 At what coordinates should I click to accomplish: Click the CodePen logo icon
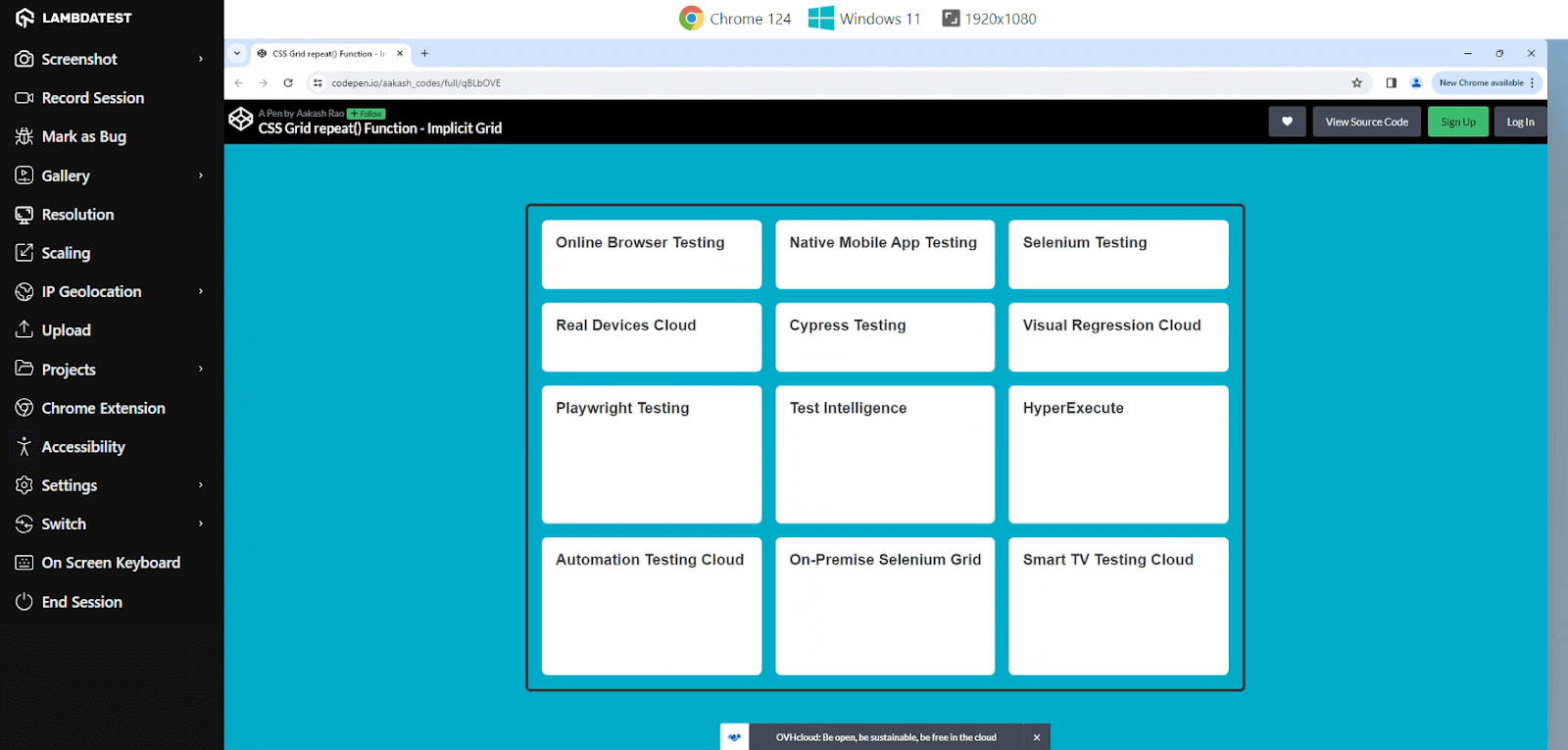[241, 120]
